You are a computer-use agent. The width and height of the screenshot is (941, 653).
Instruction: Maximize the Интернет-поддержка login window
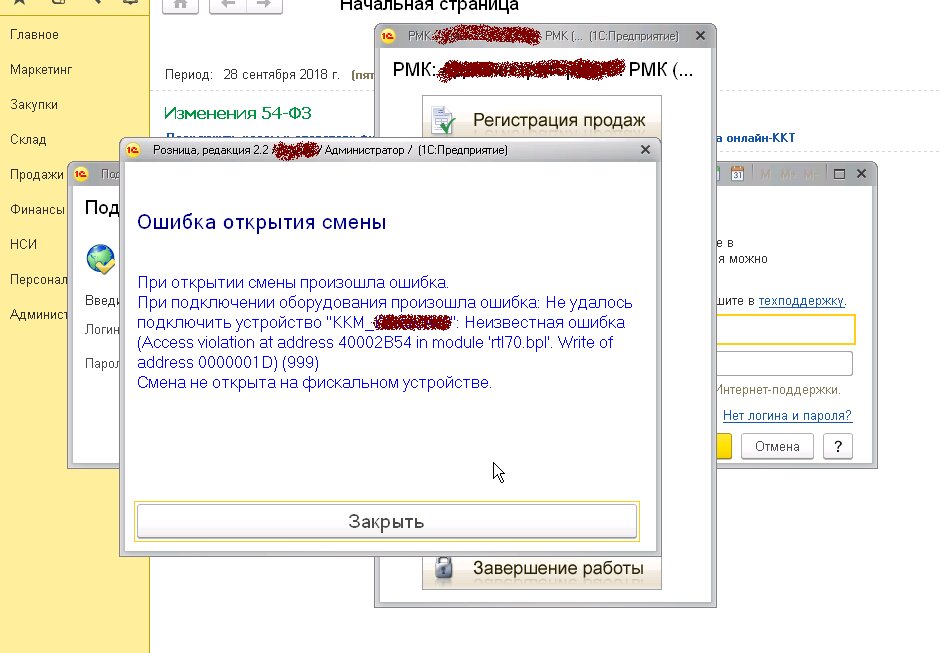coord(840,174)
